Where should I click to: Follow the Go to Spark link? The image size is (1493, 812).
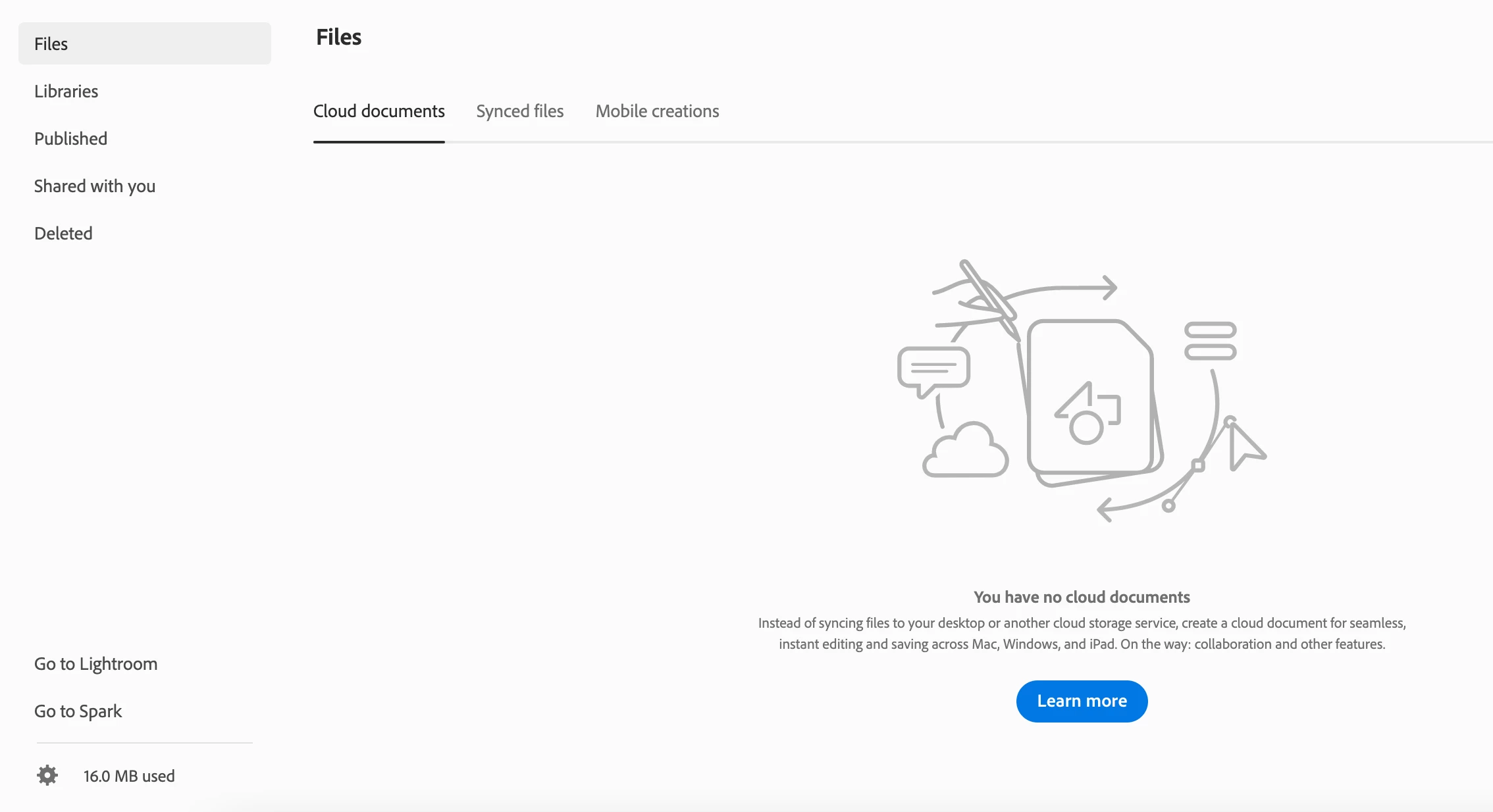coord(78,711)
